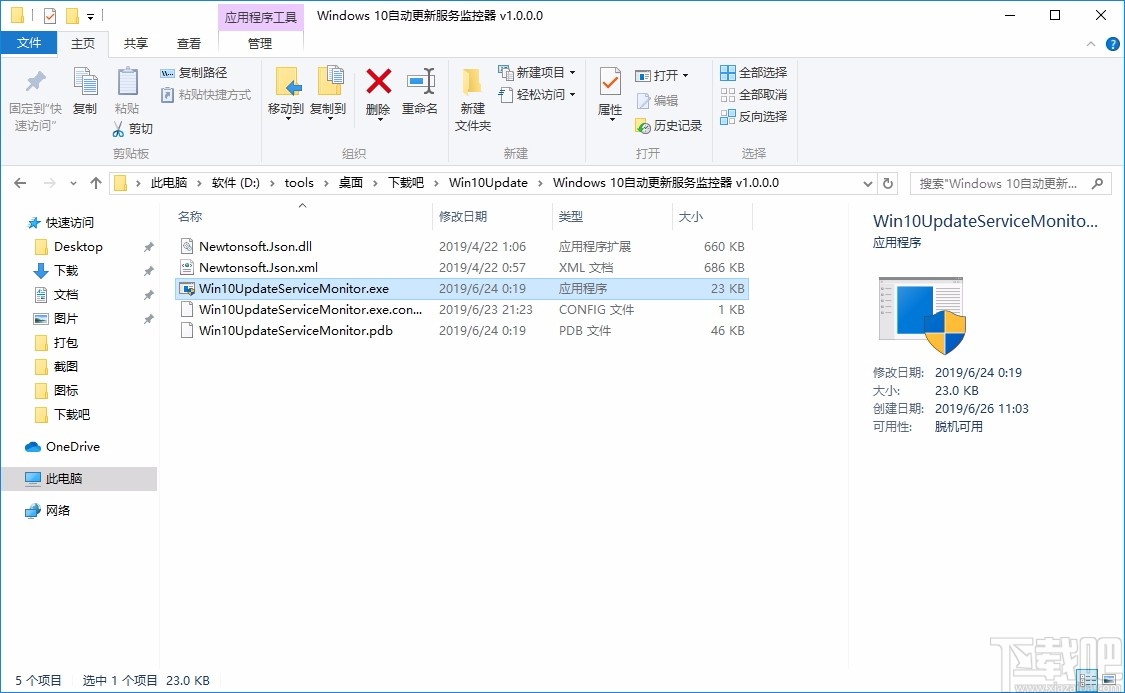Switch to the 查看 (View) tab
Screen dimensions: 1125x693
(189, 43)
